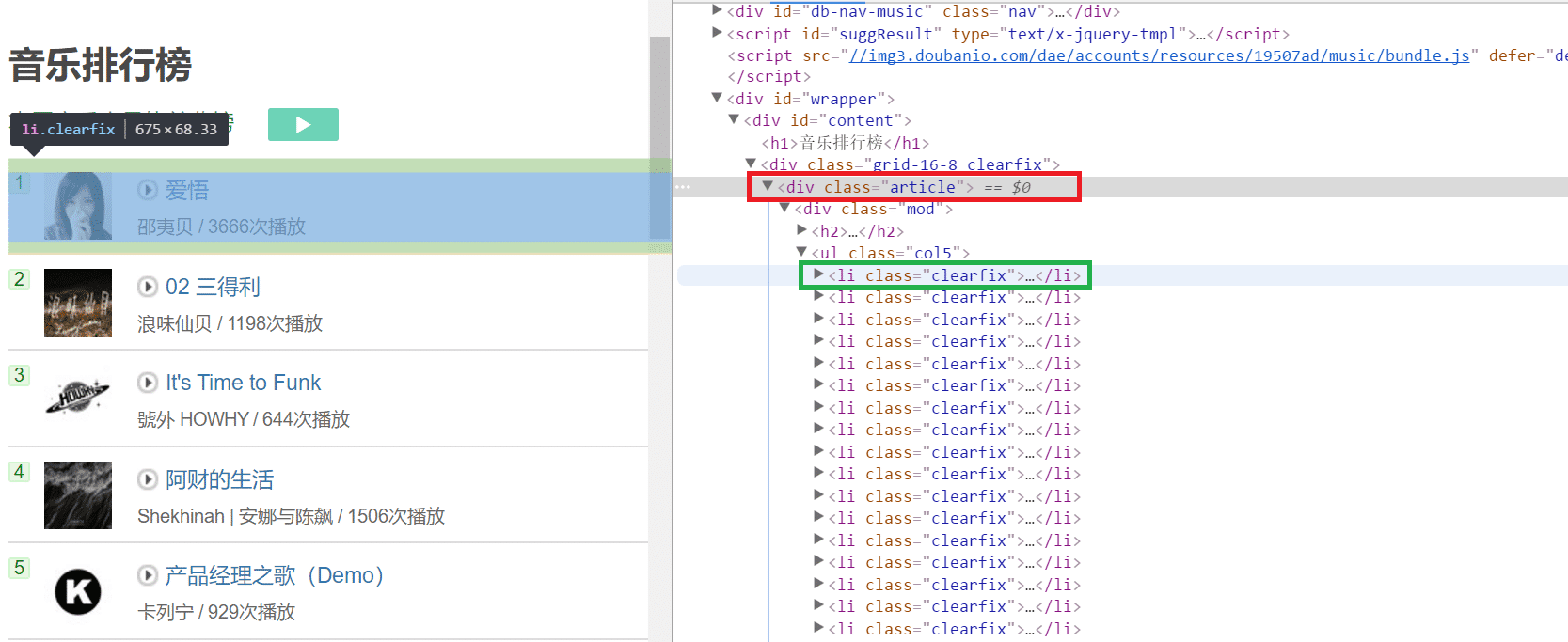The image size is (1568, 642).
Task: Open the album cover thumbnail for 爱悟
Action: coord(78,206)
